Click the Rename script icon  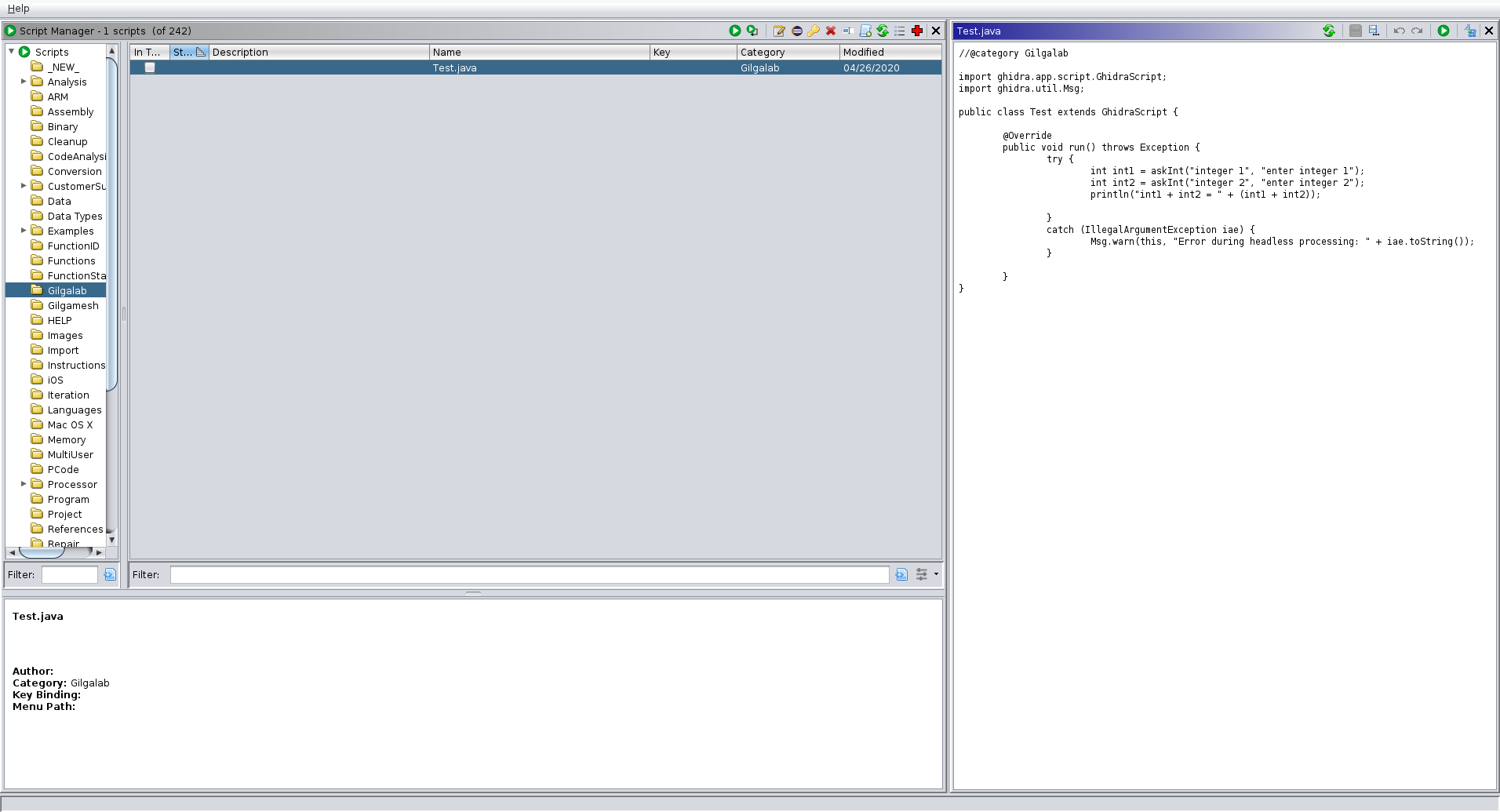point(848,31)
